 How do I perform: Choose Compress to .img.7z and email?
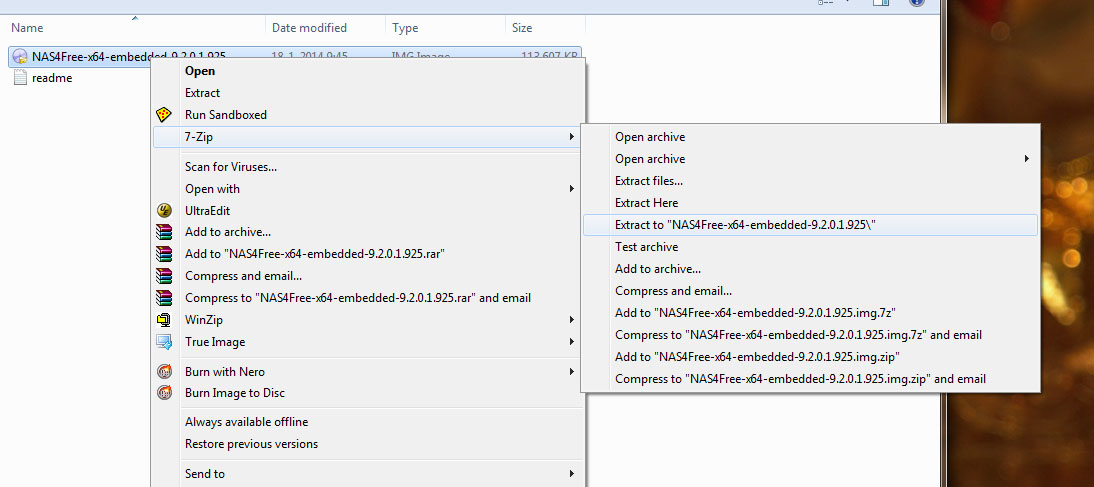pyautogui.click(x=798, y=335)
